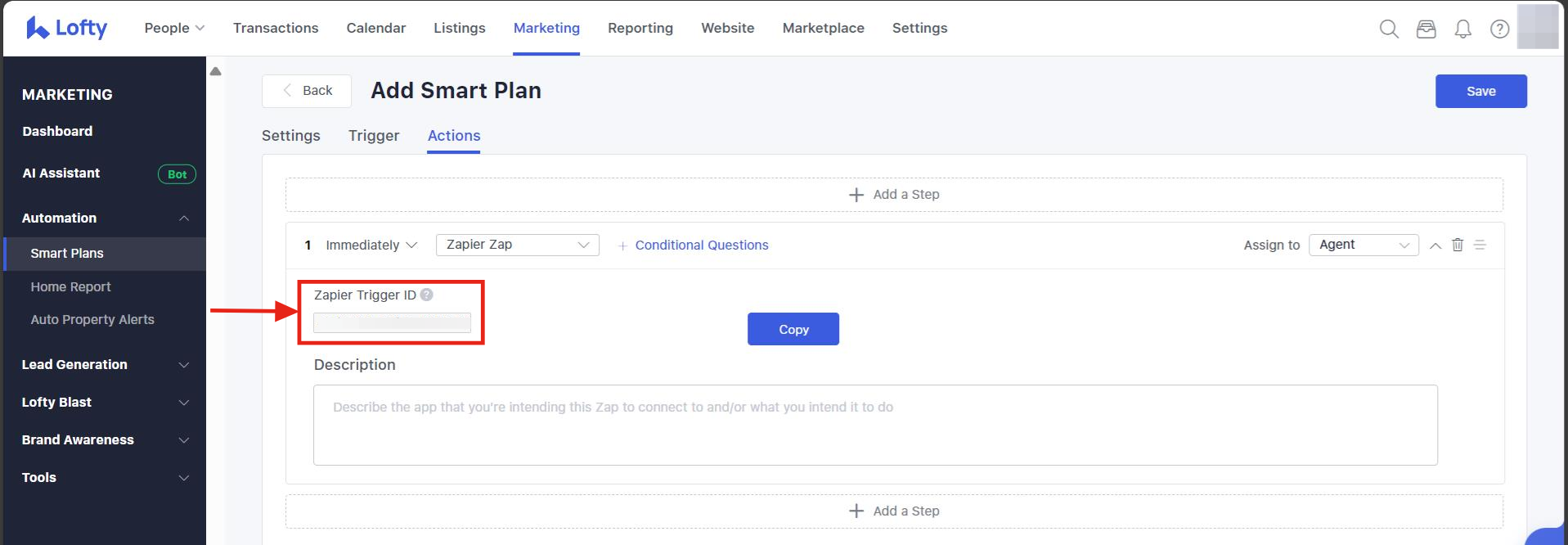Click the step reorder drag handle icon
1568x545 pixels.
(1480, 245)
